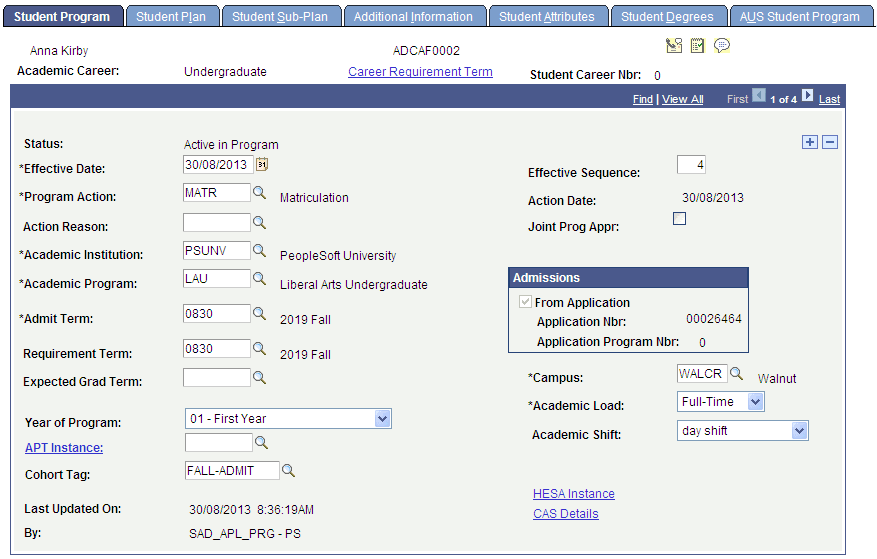
Task: Jump to the Last row link
Action: point(829,99)
